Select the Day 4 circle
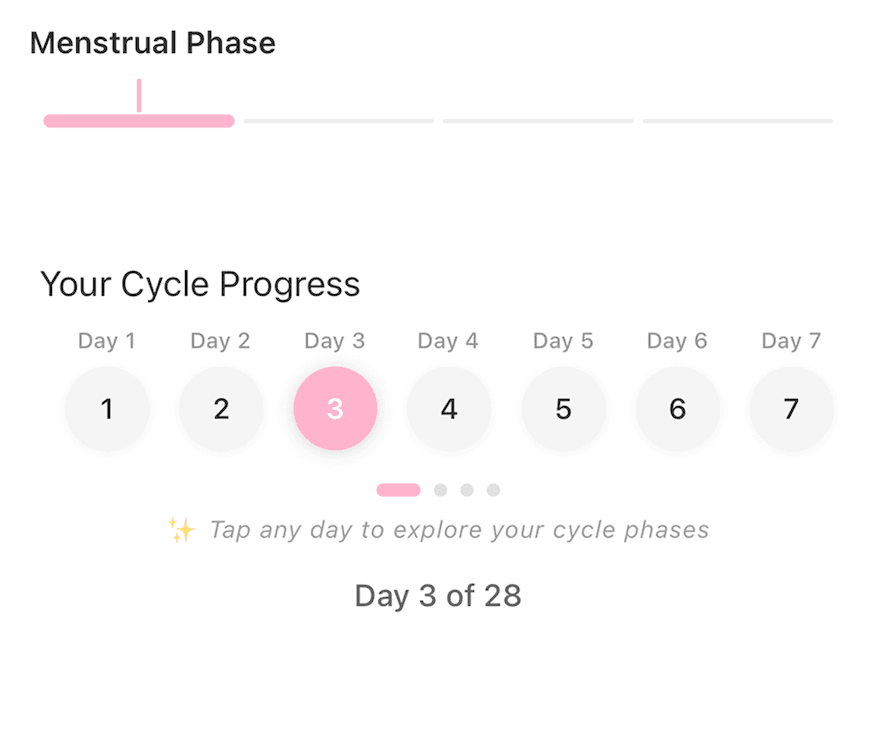The image size is (870, 744). 449,408
